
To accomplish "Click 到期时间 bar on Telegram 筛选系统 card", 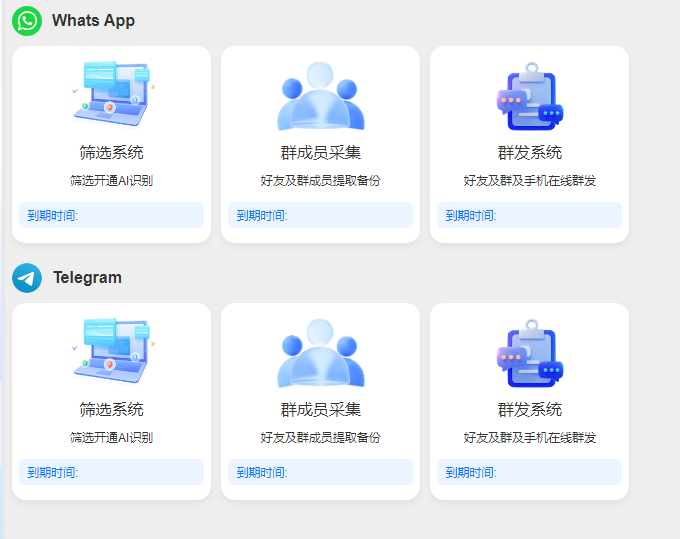I will tap(111, 472).
